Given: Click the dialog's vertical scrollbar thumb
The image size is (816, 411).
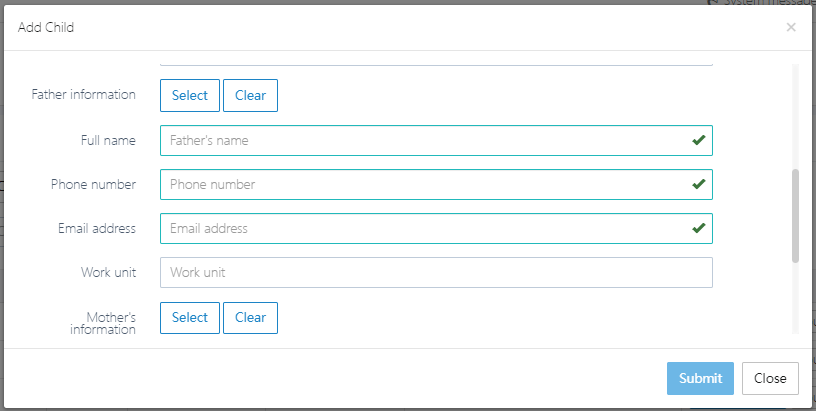Looking at the screenshot, I should click(796, 215).
